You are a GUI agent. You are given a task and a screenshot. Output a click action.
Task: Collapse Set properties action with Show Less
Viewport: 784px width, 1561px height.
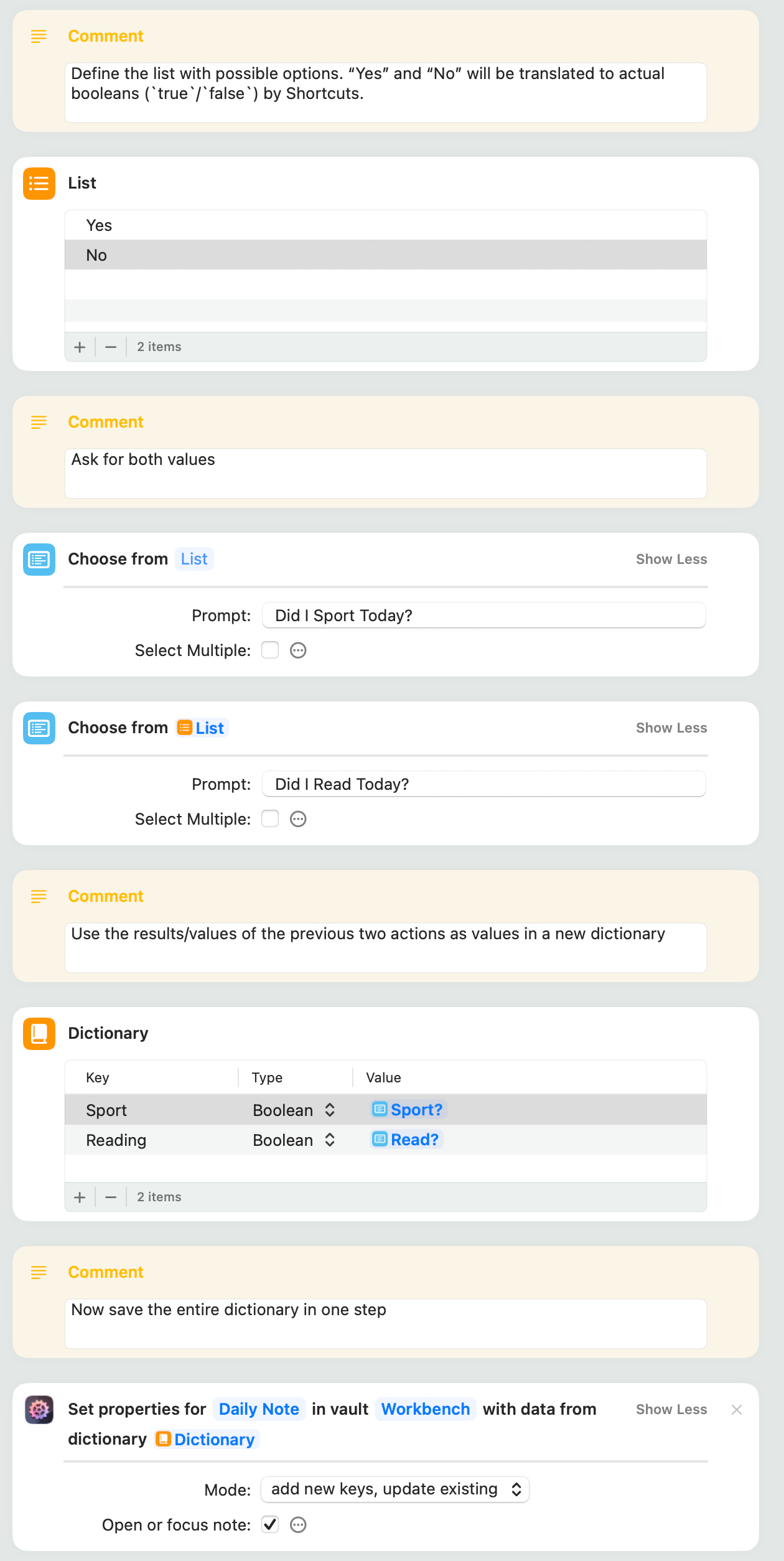click(671, 1410)
